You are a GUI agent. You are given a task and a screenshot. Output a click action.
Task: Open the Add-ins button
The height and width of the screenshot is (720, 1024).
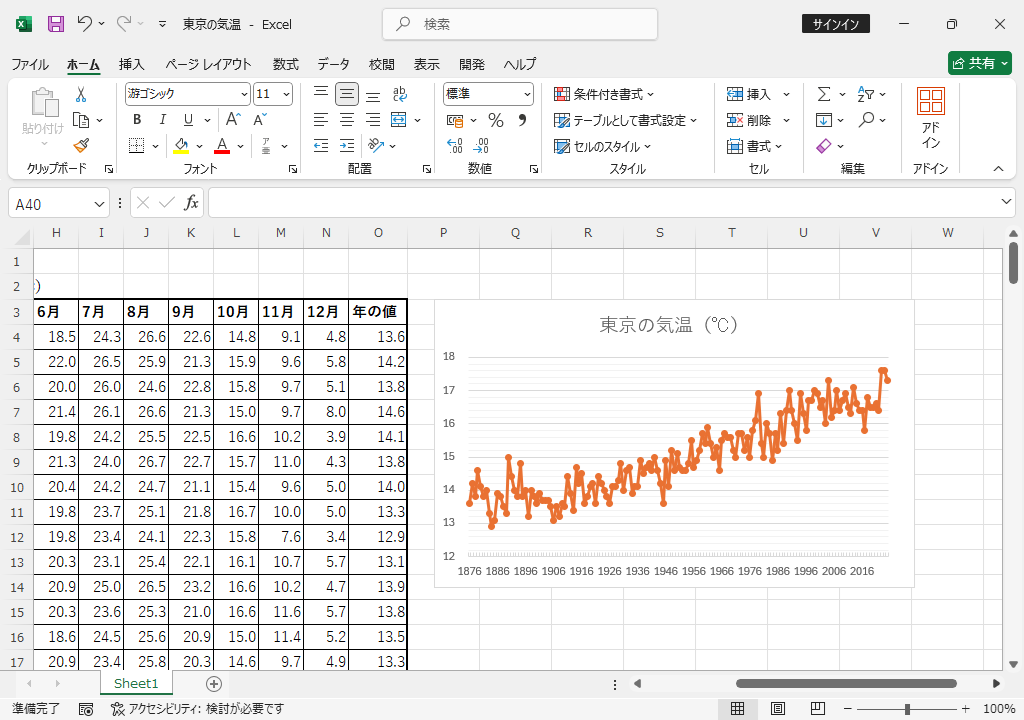pos(931,119)
